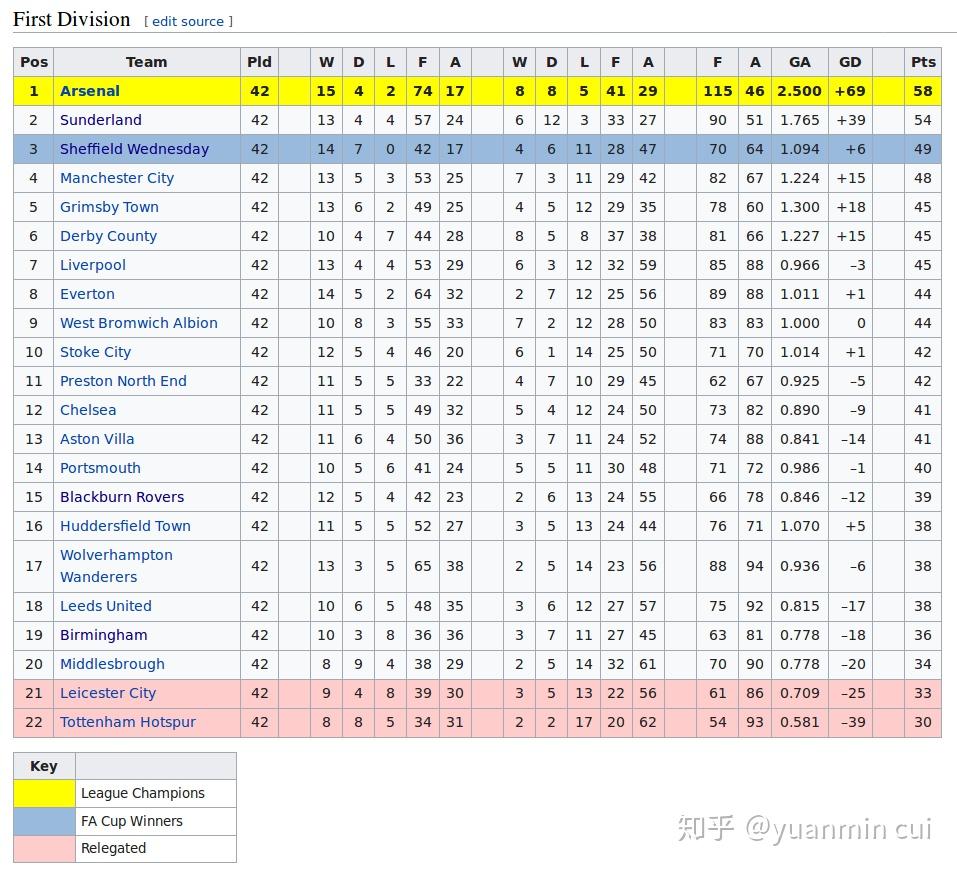Open the Derby County link
Image resolution: width=957 pixels, height=872 pixels.
[108, 236]
